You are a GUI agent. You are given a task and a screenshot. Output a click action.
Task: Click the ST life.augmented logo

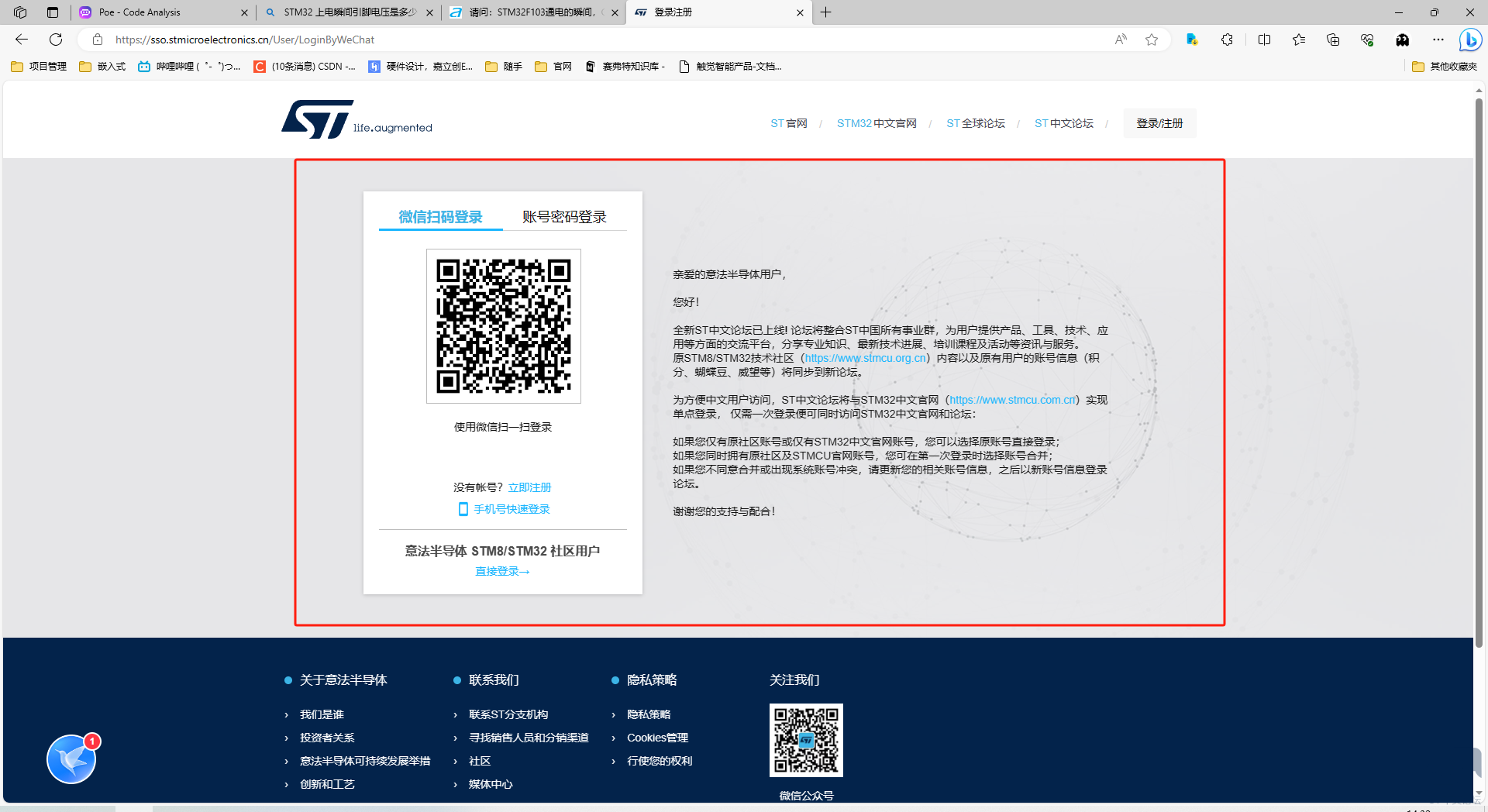pos(356,119)
